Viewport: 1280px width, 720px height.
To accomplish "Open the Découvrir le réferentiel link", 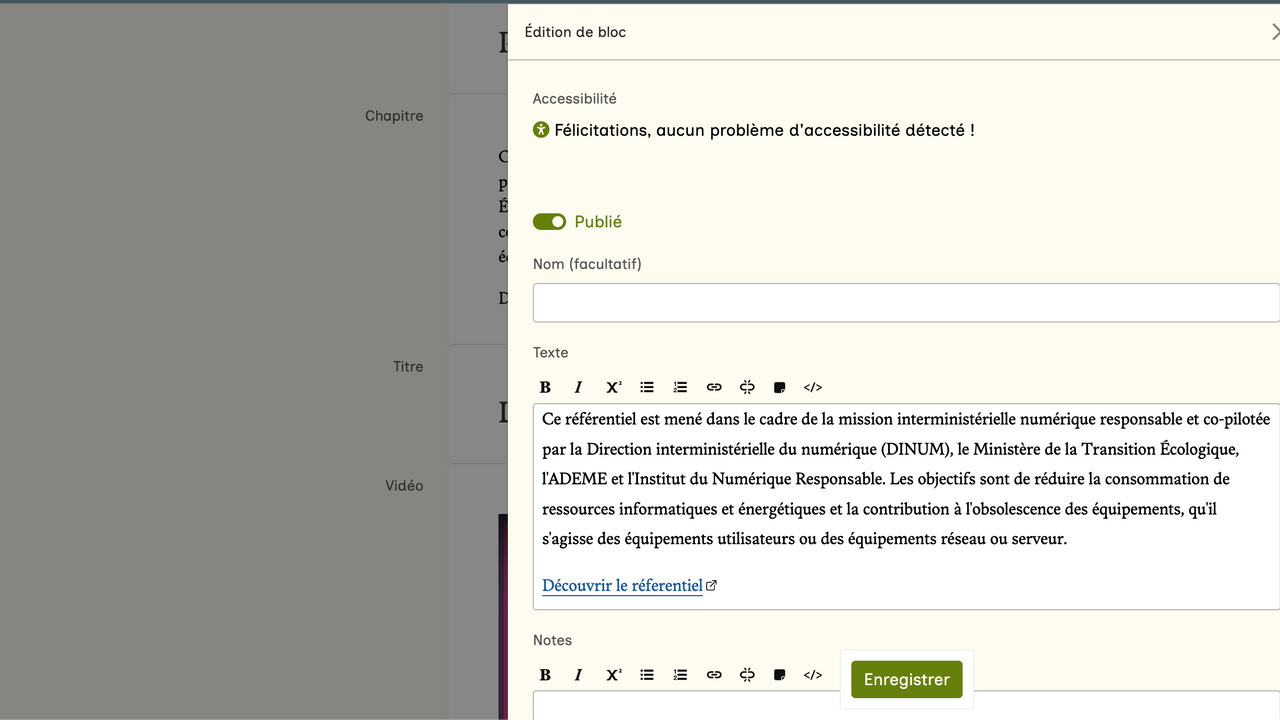I will 622,586.
